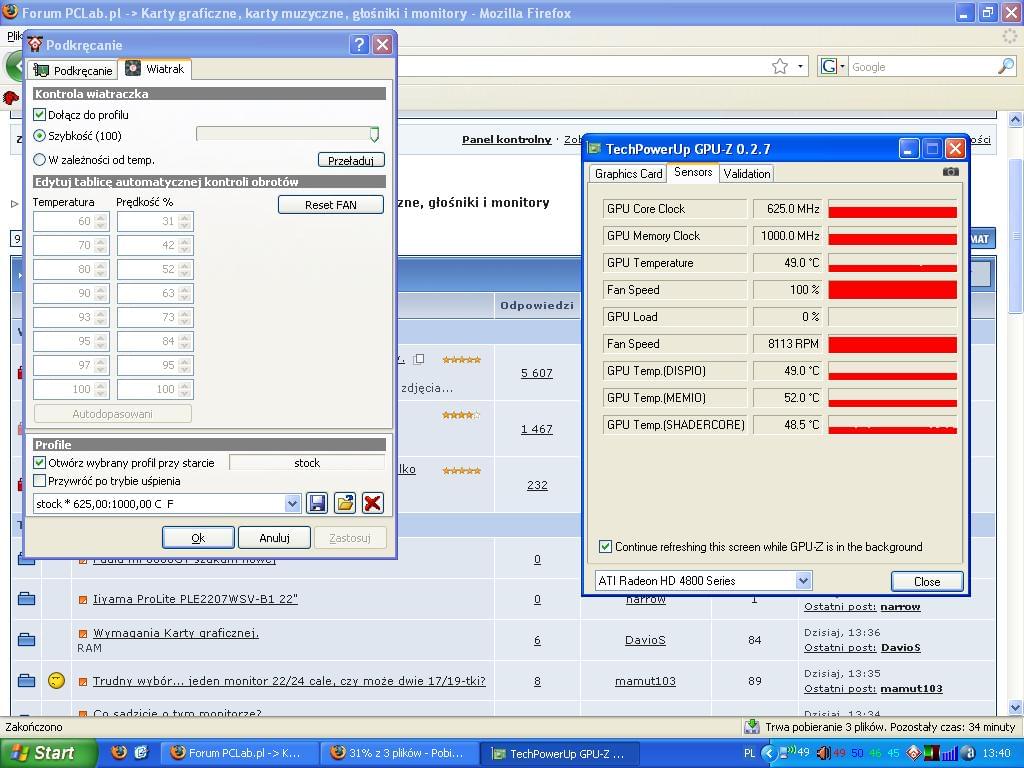Enable 'Przywróć po trybie uśpienia' checkbox
The image size is (1024, 768).
tap(40, 481)
